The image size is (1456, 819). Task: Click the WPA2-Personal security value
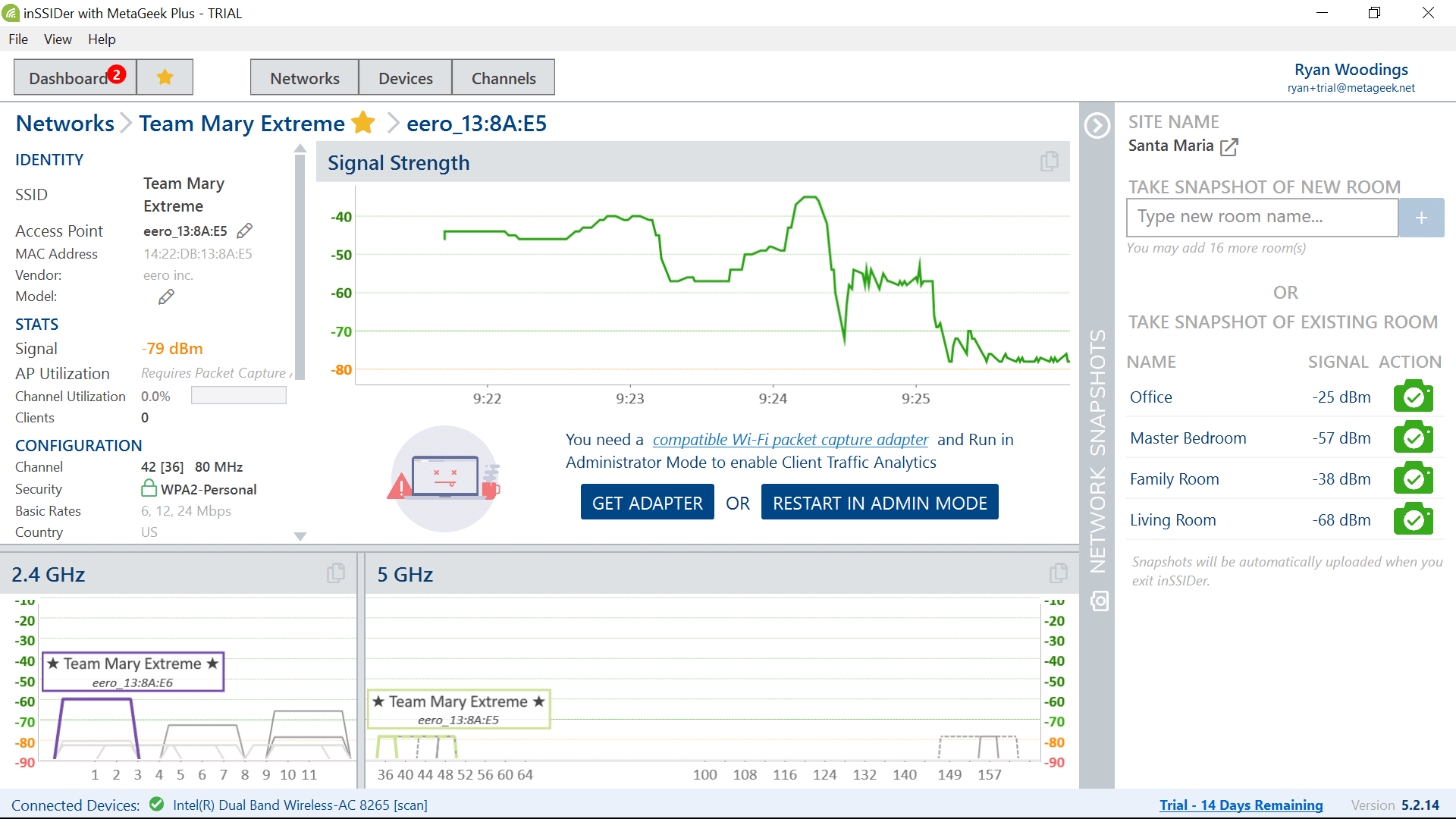point(209,489)
